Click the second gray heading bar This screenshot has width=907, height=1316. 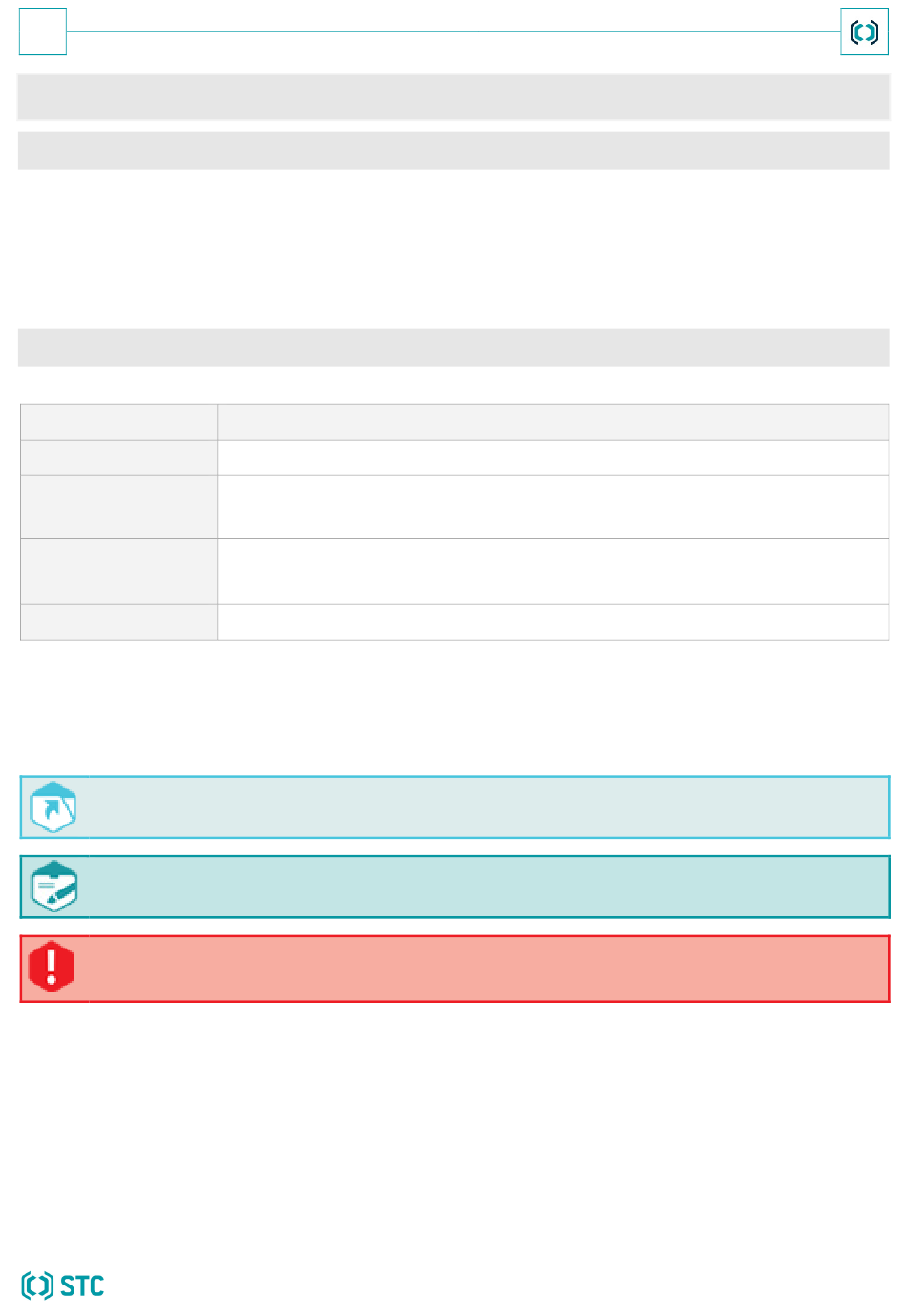(453, 151)
